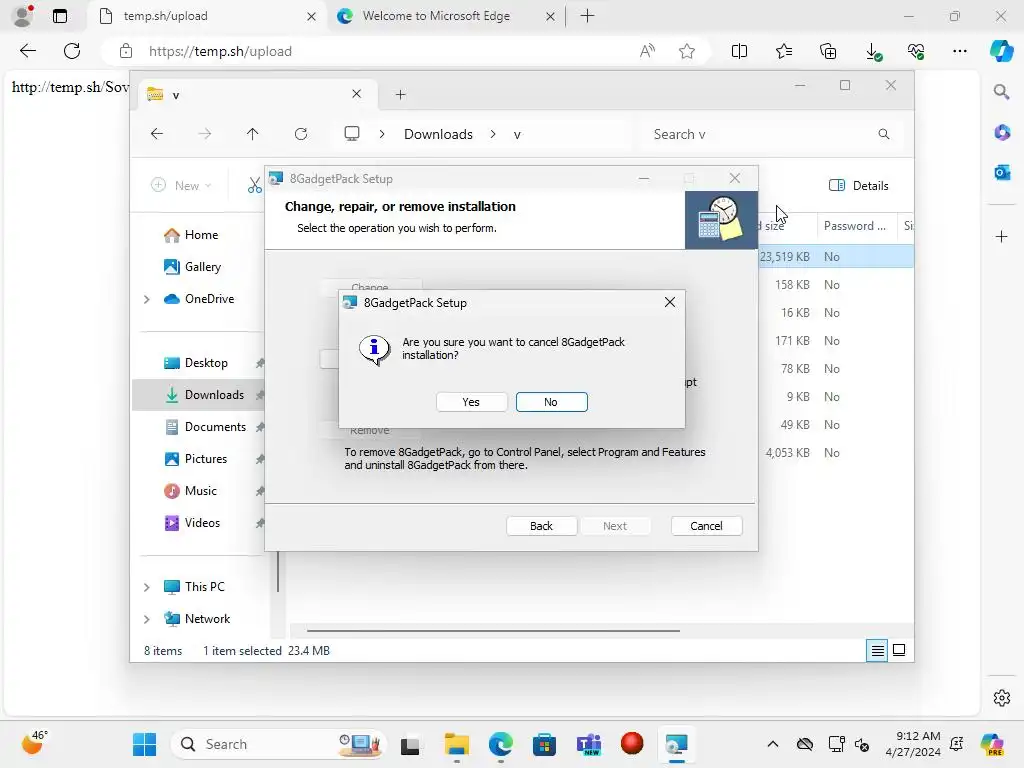Open Edge split screen
This screenshot has width=1024, height=768.
coord(739,51)
